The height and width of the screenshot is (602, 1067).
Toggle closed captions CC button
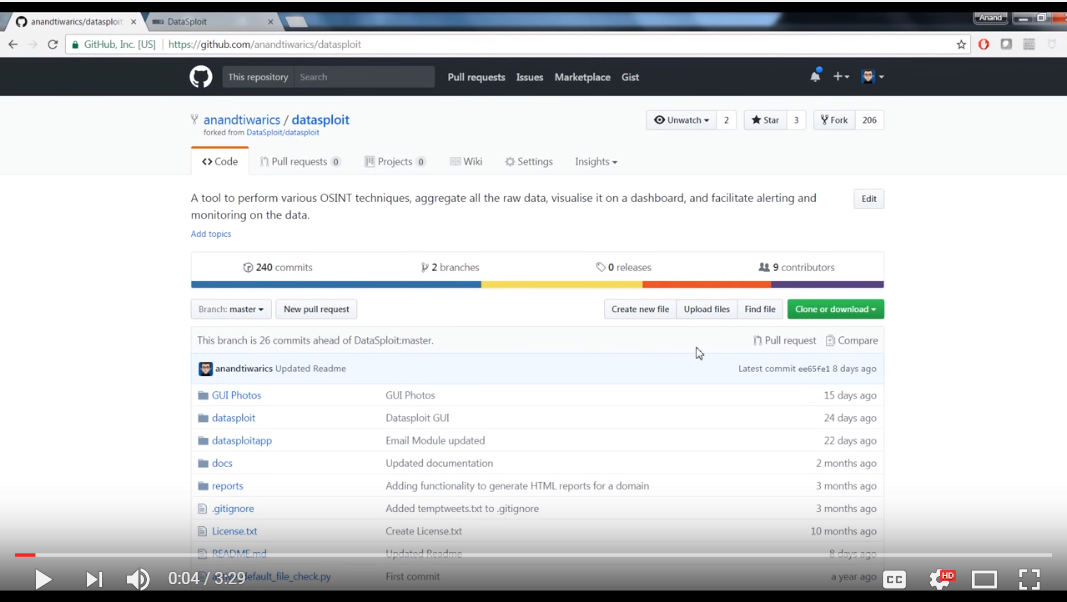coord(894,579)
